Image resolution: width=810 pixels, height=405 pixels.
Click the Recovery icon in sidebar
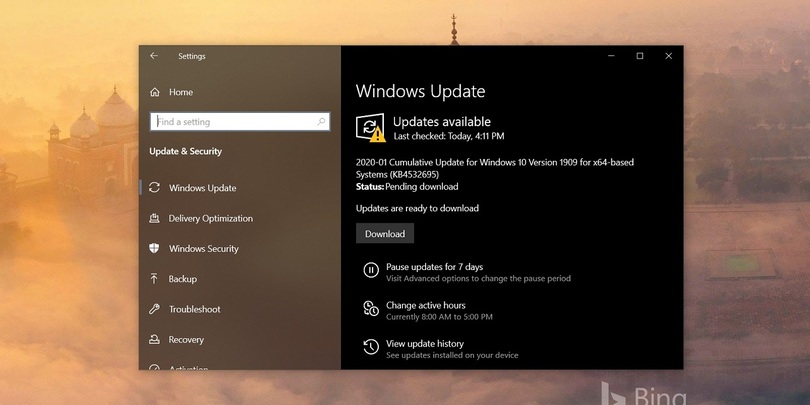(154, 339)
